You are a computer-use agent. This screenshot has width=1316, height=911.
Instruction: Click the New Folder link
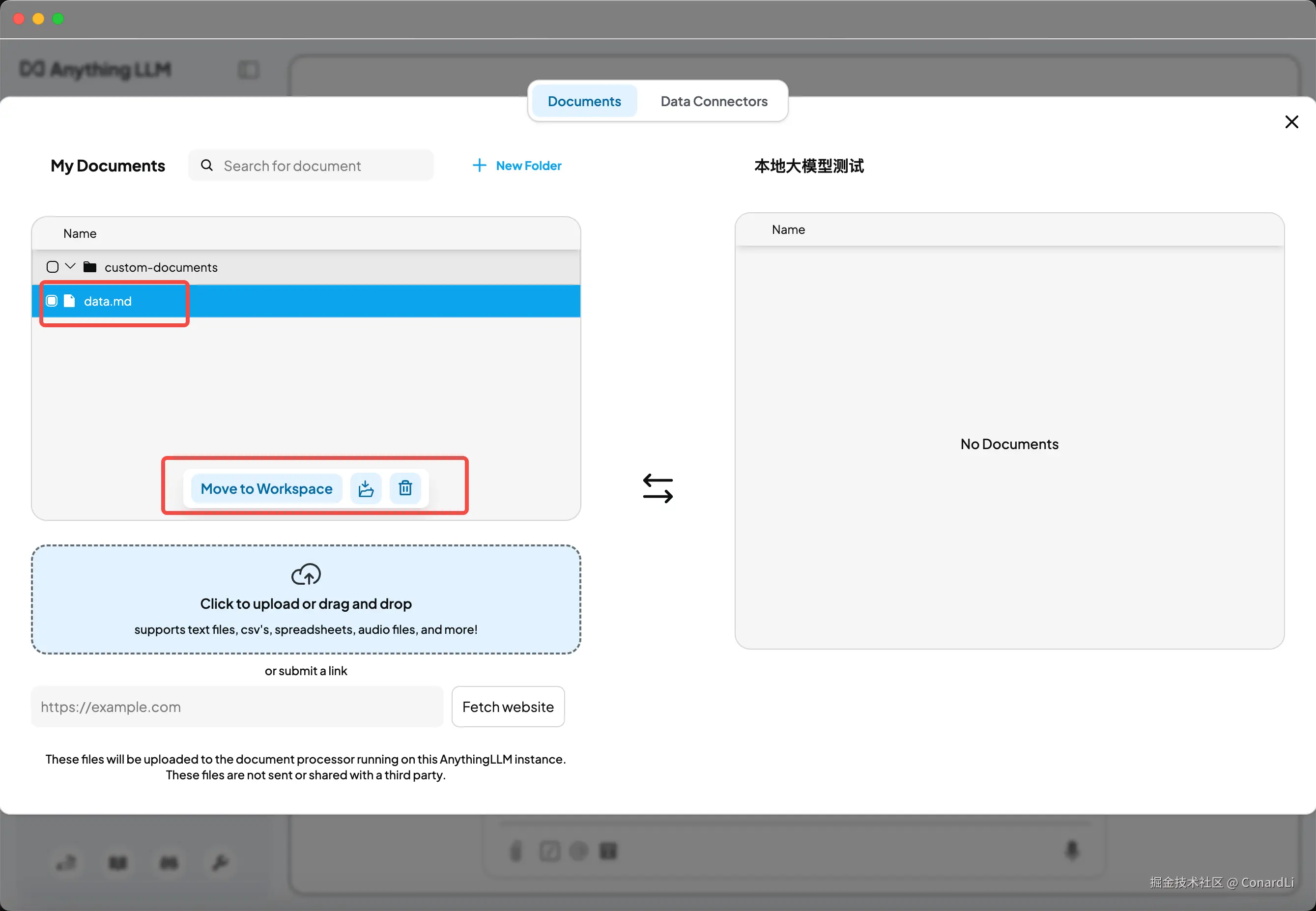528,166
